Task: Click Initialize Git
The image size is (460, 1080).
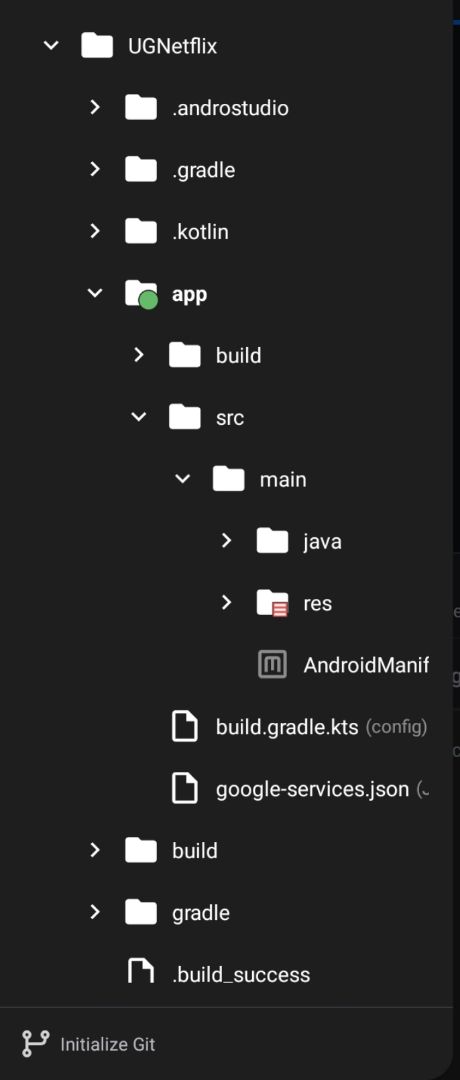Action: tap(108, 1044)
